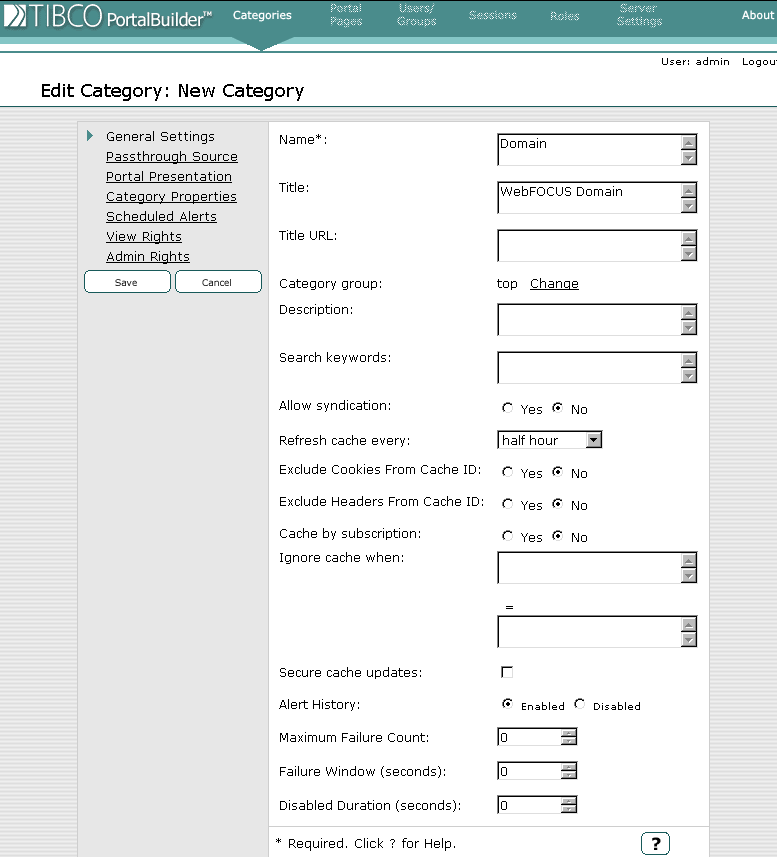Viewport: 777px width, 857px height.
Task: Click the TIBCO PortalBuilder logo
Action: pyautogui.click(x=107, y=17)
